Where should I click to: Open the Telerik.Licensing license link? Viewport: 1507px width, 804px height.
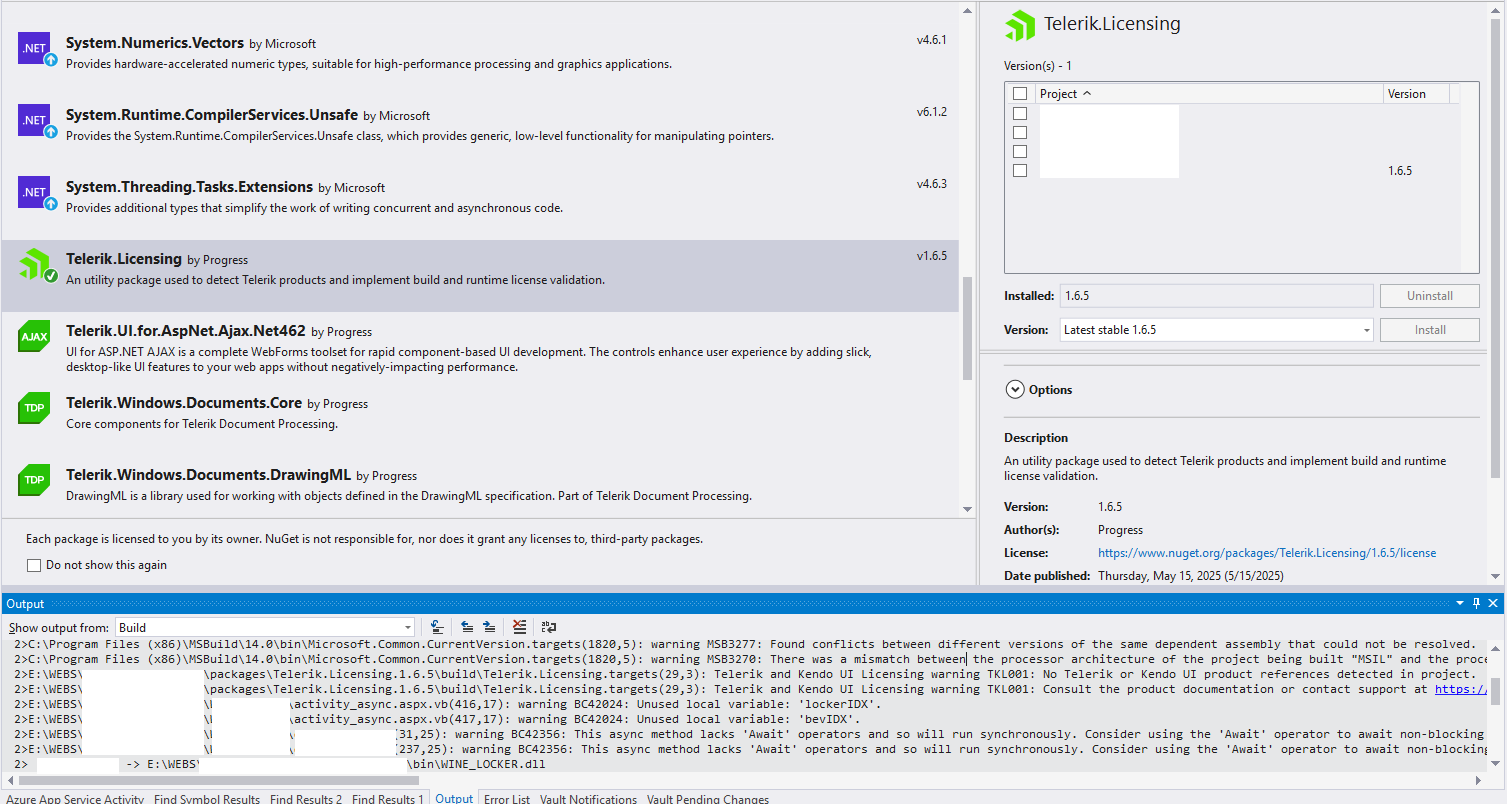point(1267,553)
